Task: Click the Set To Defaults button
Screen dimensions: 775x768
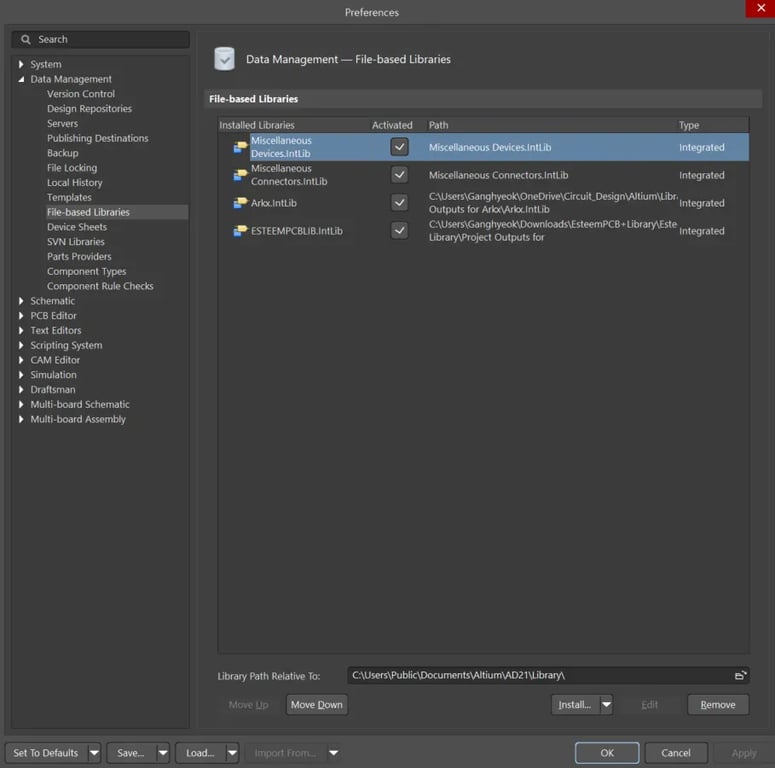Action: [x=46, y=753]
